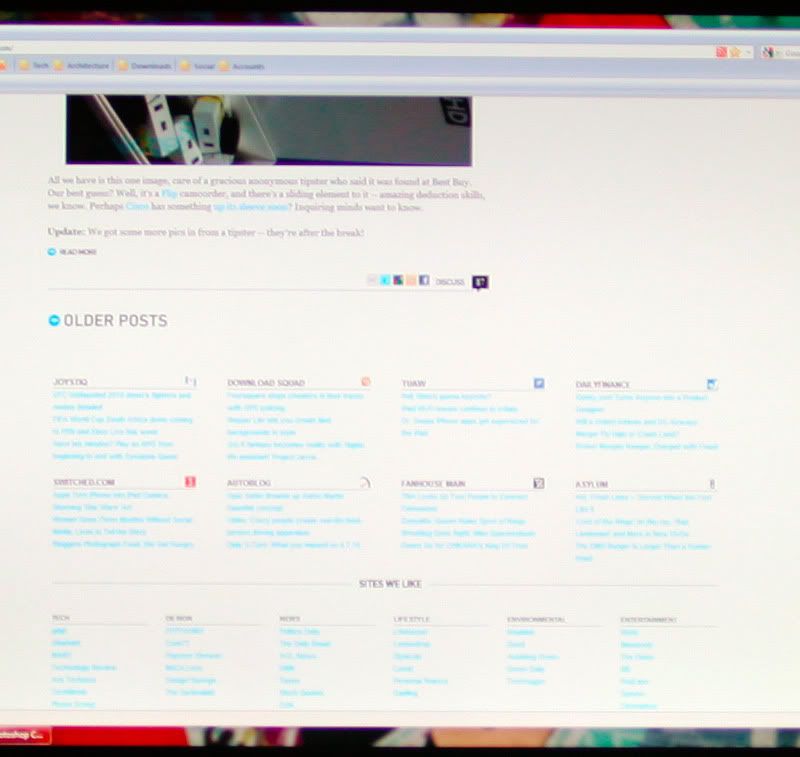
Task: Click the third multicolored share icon
Action: coord(398,280)
